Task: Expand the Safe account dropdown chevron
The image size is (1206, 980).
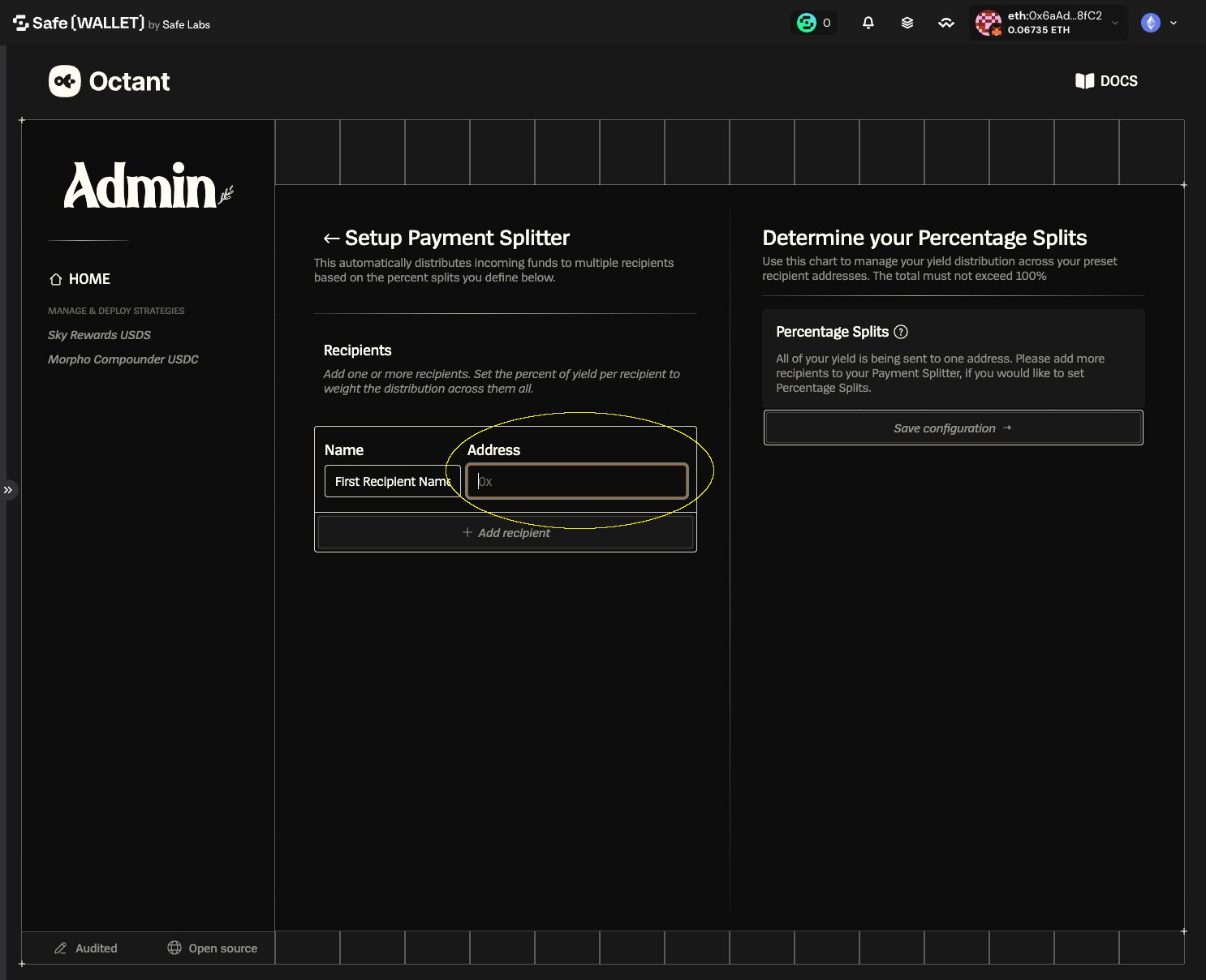Action: click(x=1115, y=23)
